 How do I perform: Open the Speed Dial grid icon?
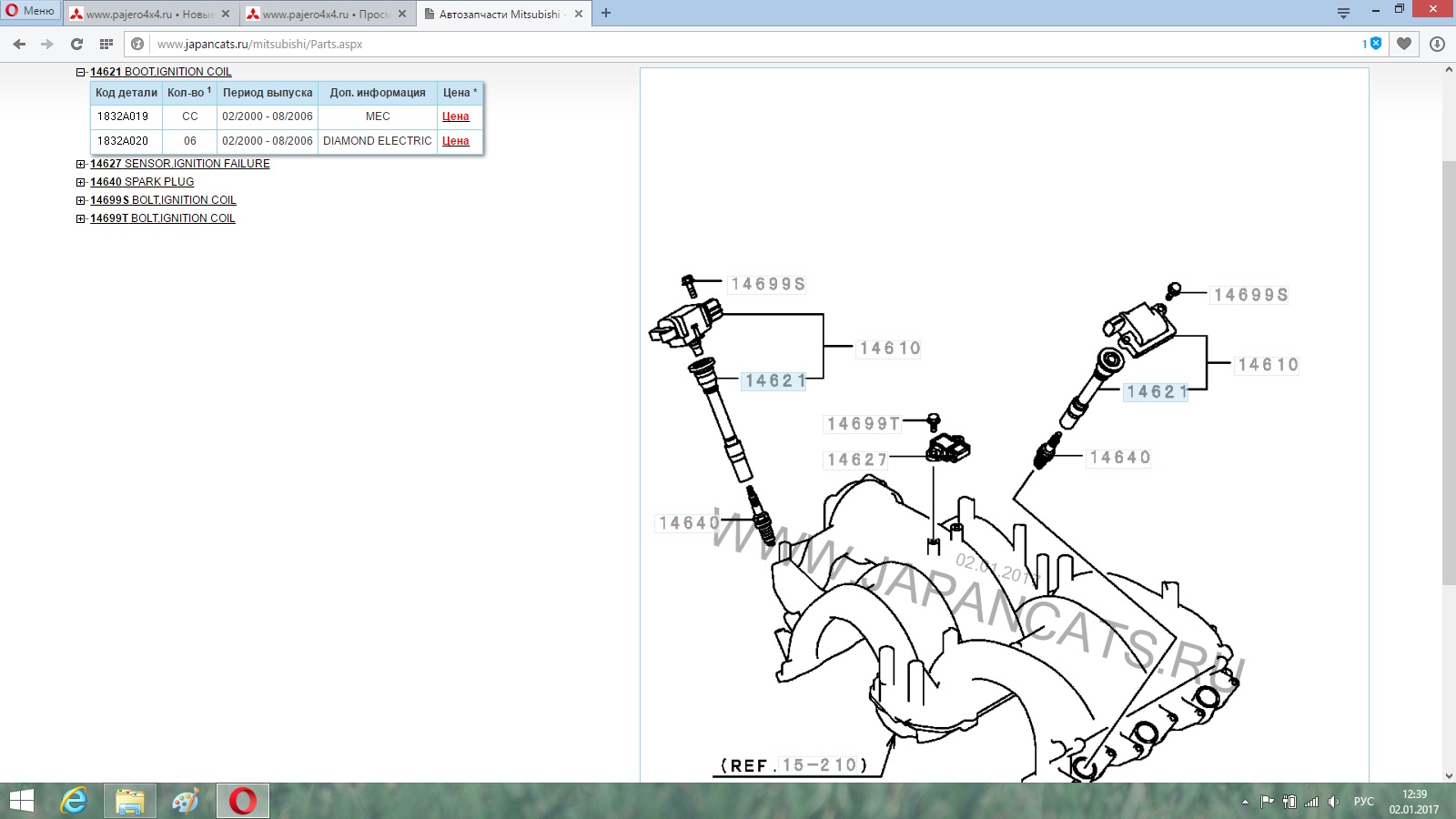click(106, 44)
